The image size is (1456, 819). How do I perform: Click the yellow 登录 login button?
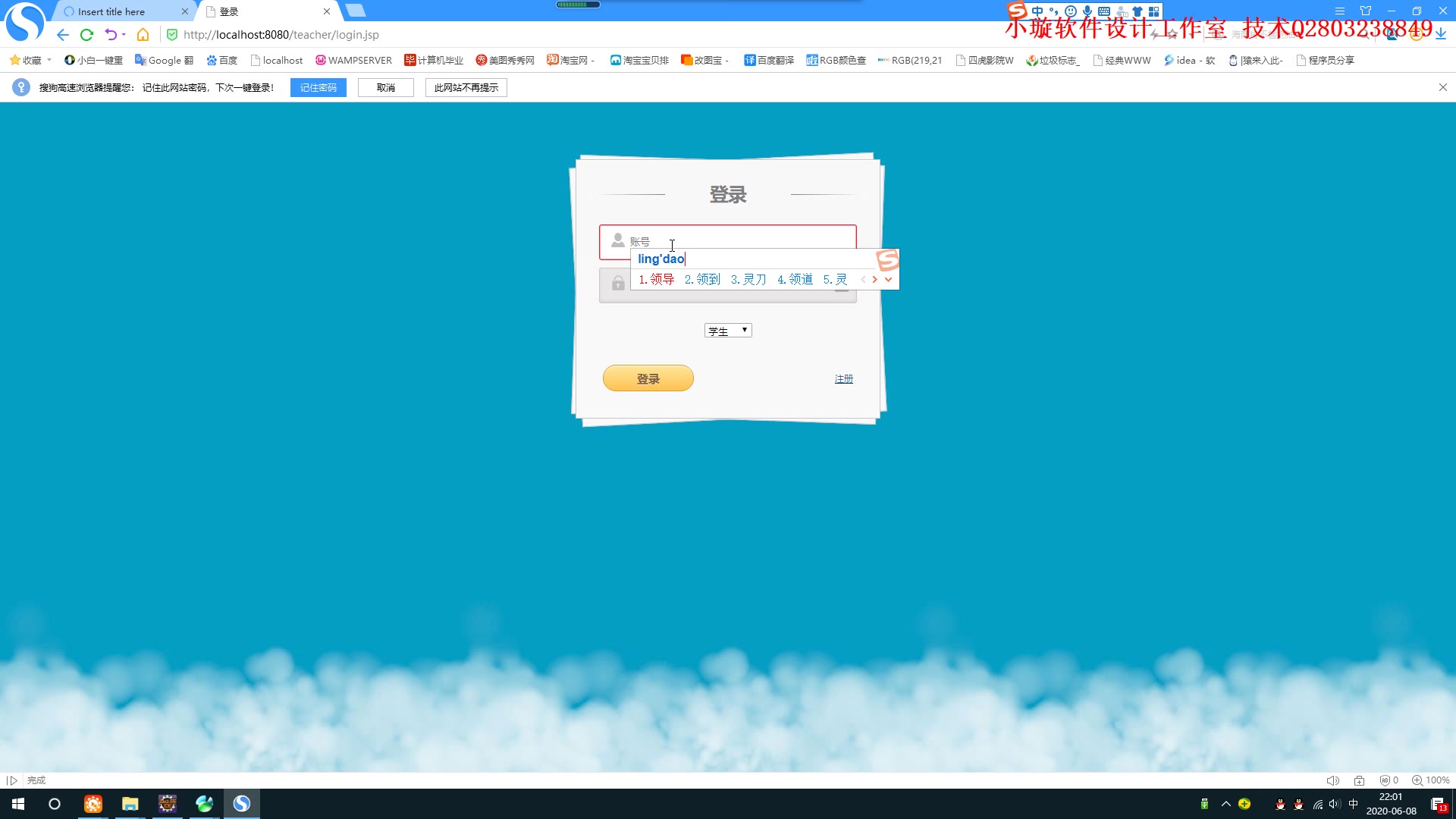click(648, 378)
